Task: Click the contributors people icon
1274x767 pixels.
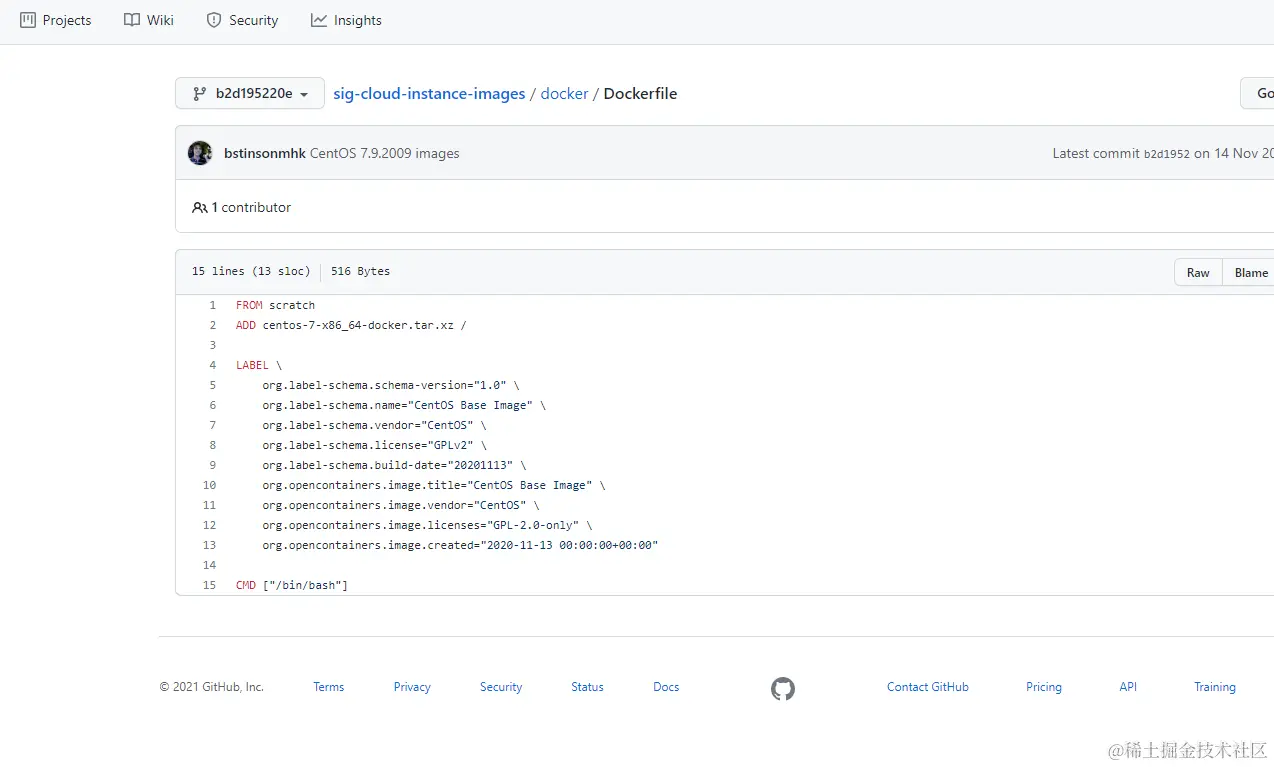Action: point(199,208)
